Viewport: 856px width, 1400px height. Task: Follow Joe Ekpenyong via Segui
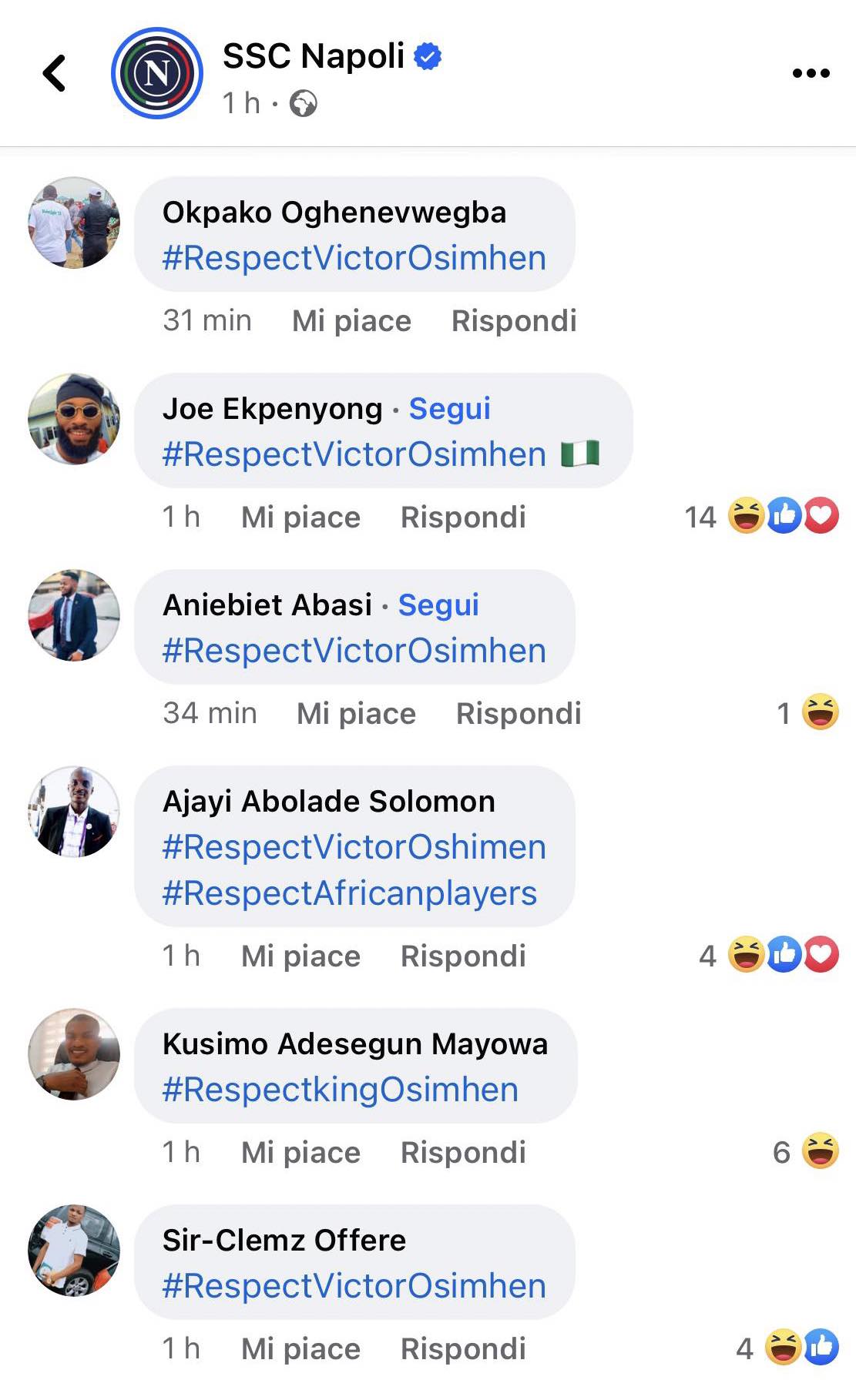click(x=449, y=409)
